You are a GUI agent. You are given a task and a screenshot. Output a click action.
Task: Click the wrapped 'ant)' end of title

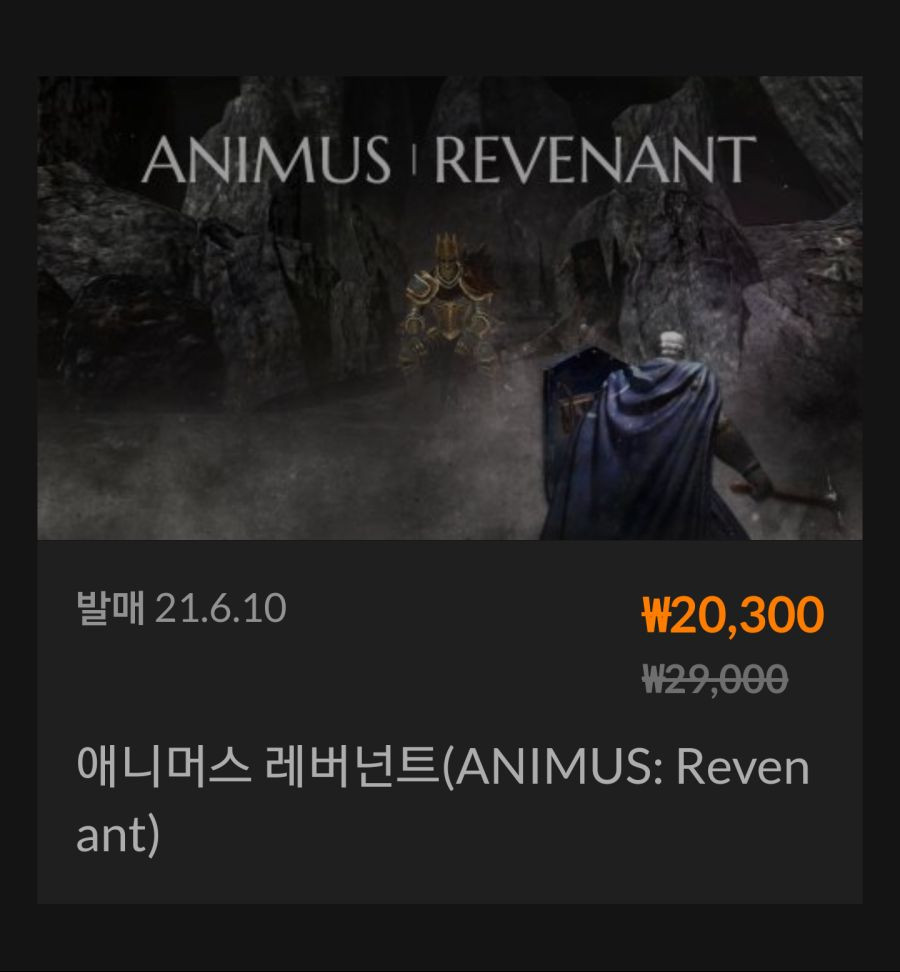[118, 835]
